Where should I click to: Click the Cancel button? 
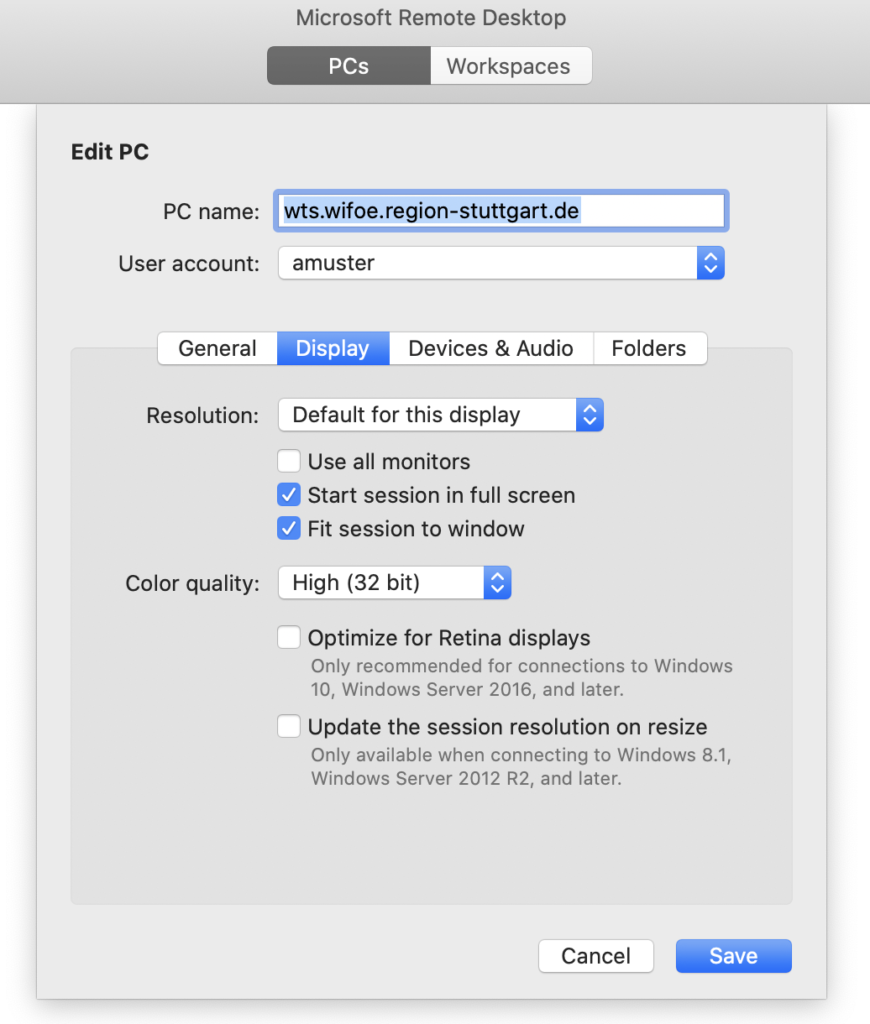[x=596, y=956]
